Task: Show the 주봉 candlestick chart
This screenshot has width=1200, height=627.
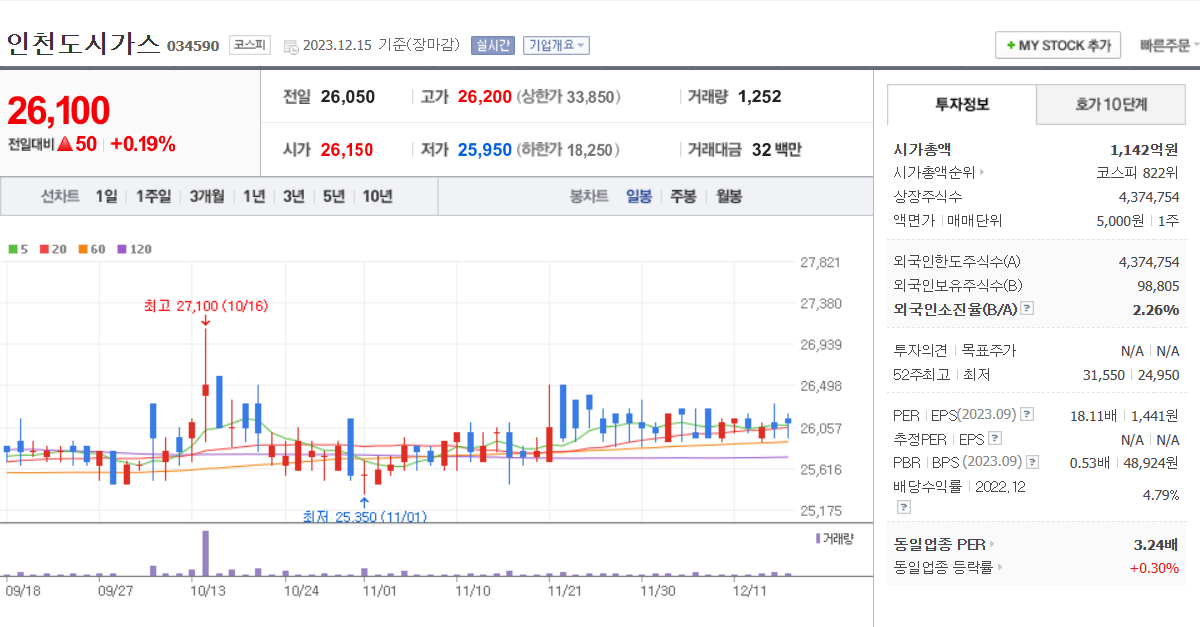Action: point(683,196)
